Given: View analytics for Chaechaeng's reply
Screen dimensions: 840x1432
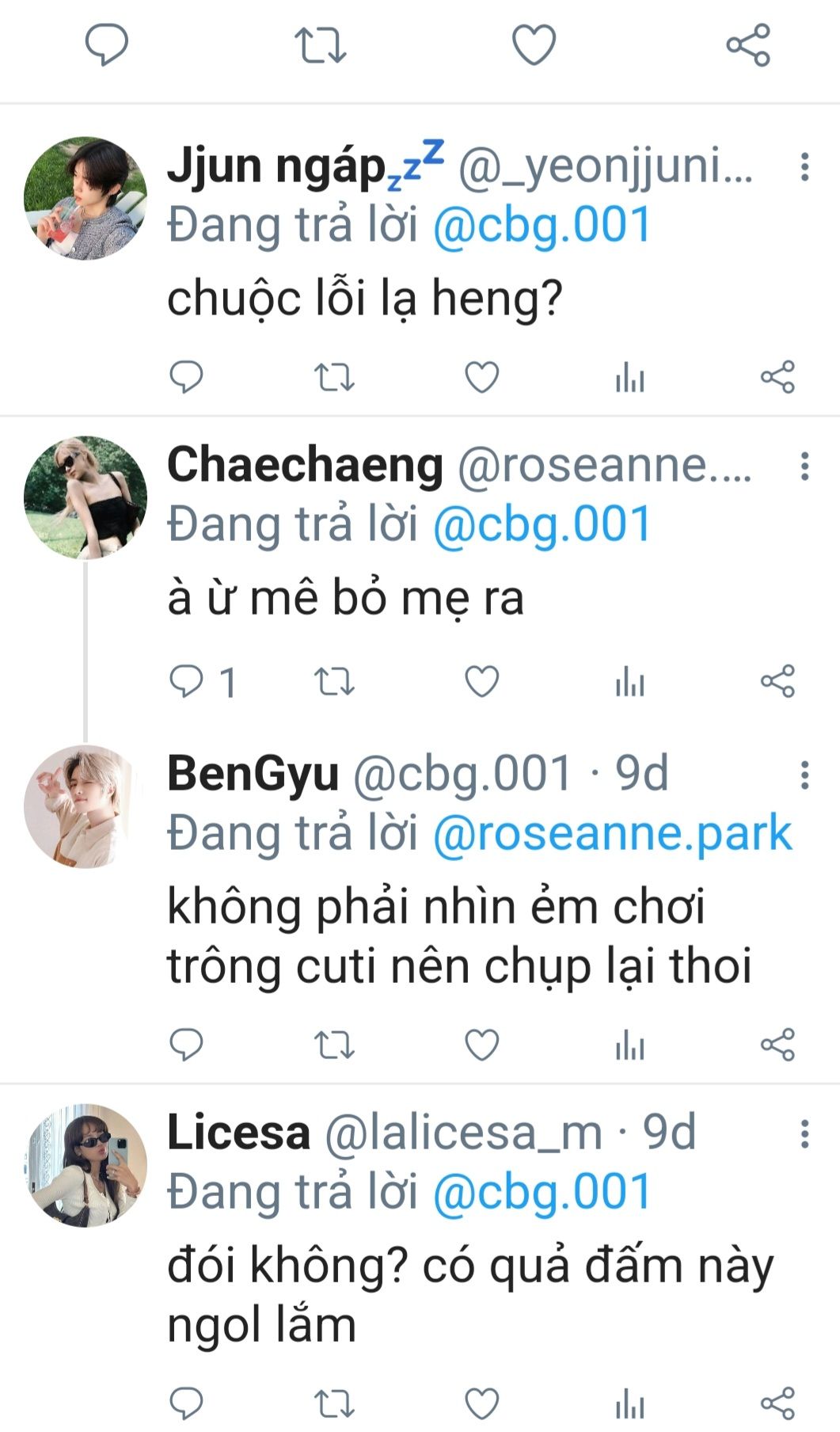Looking at the screenshot, I should click(x=629, y=681).
